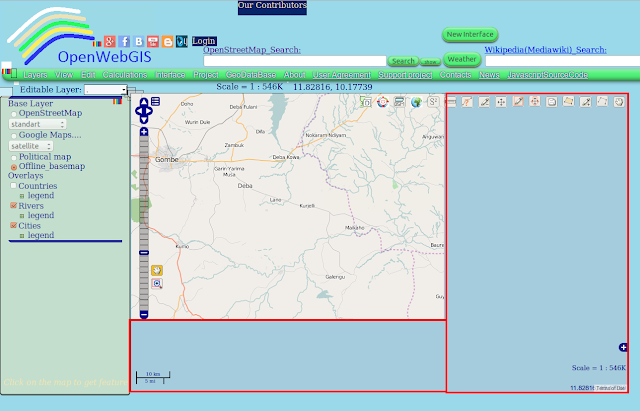This screenshot has width=640, height=411.
Task: Click the zoom slider handle on zoom bar
Action: [144, 253]
